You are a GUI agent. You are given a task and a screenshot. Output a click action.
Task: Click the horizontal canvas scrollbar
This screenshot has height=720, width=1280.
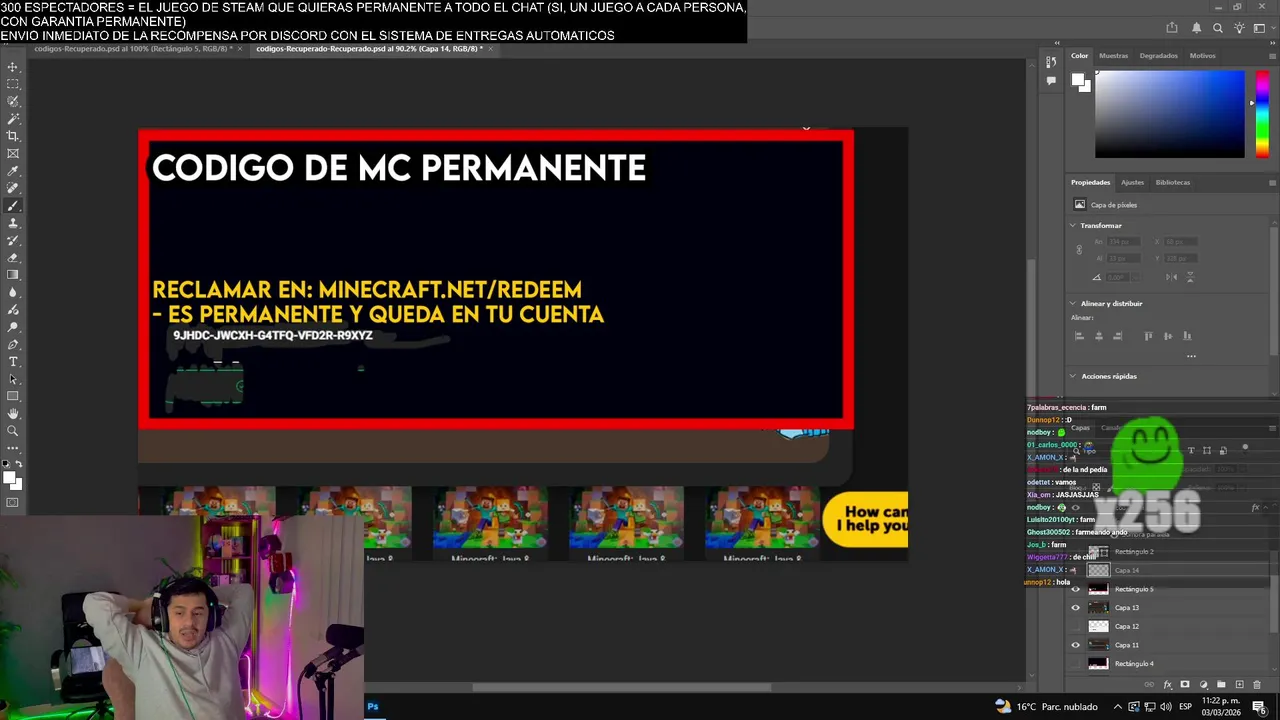tap(621, 687)
